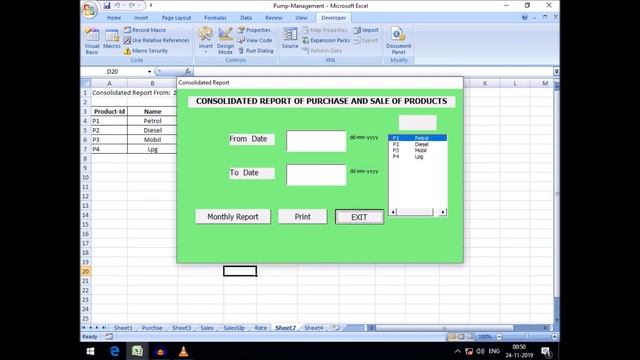The image size is (640, 360).
Task: Open the Formulas tab
Action: pos(215,18)
